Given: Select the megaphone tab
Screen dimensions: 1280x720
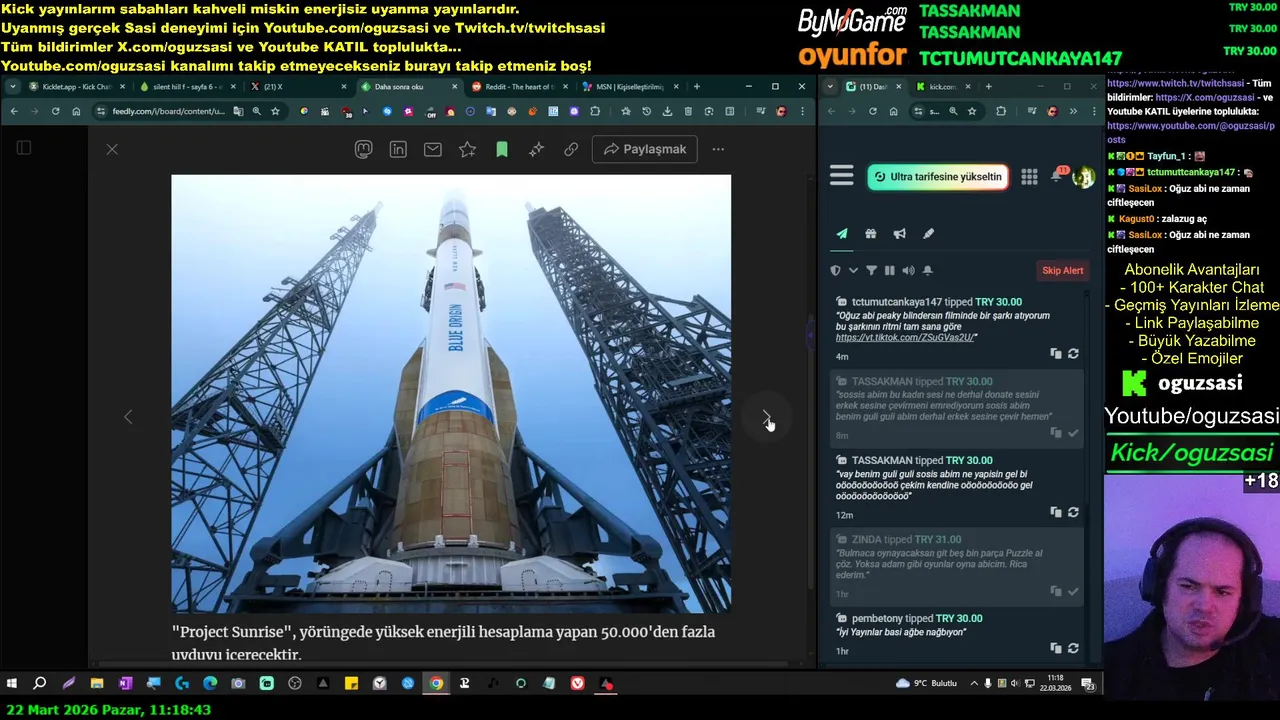Looking at the screenshot, I should coord(899,233).
